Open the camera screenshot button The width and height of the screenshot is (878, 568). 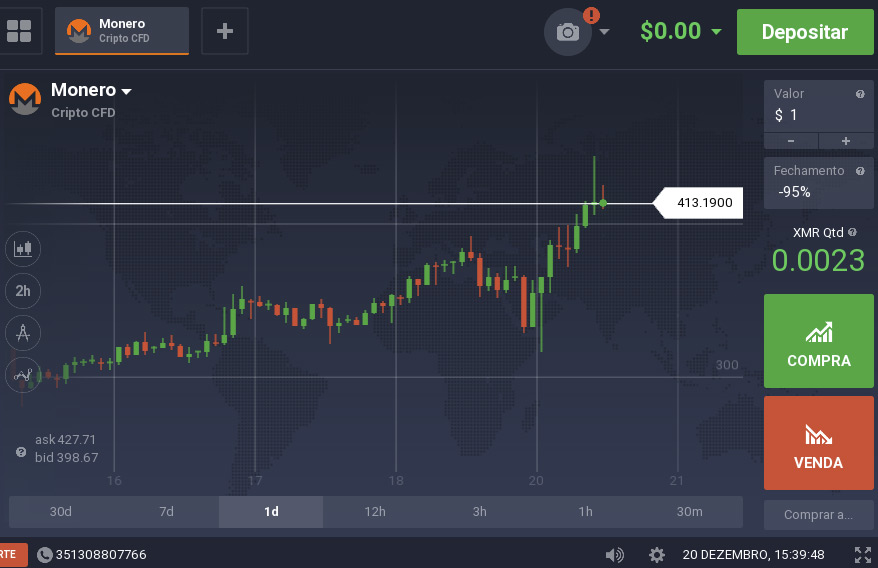[x=568, y=32]
